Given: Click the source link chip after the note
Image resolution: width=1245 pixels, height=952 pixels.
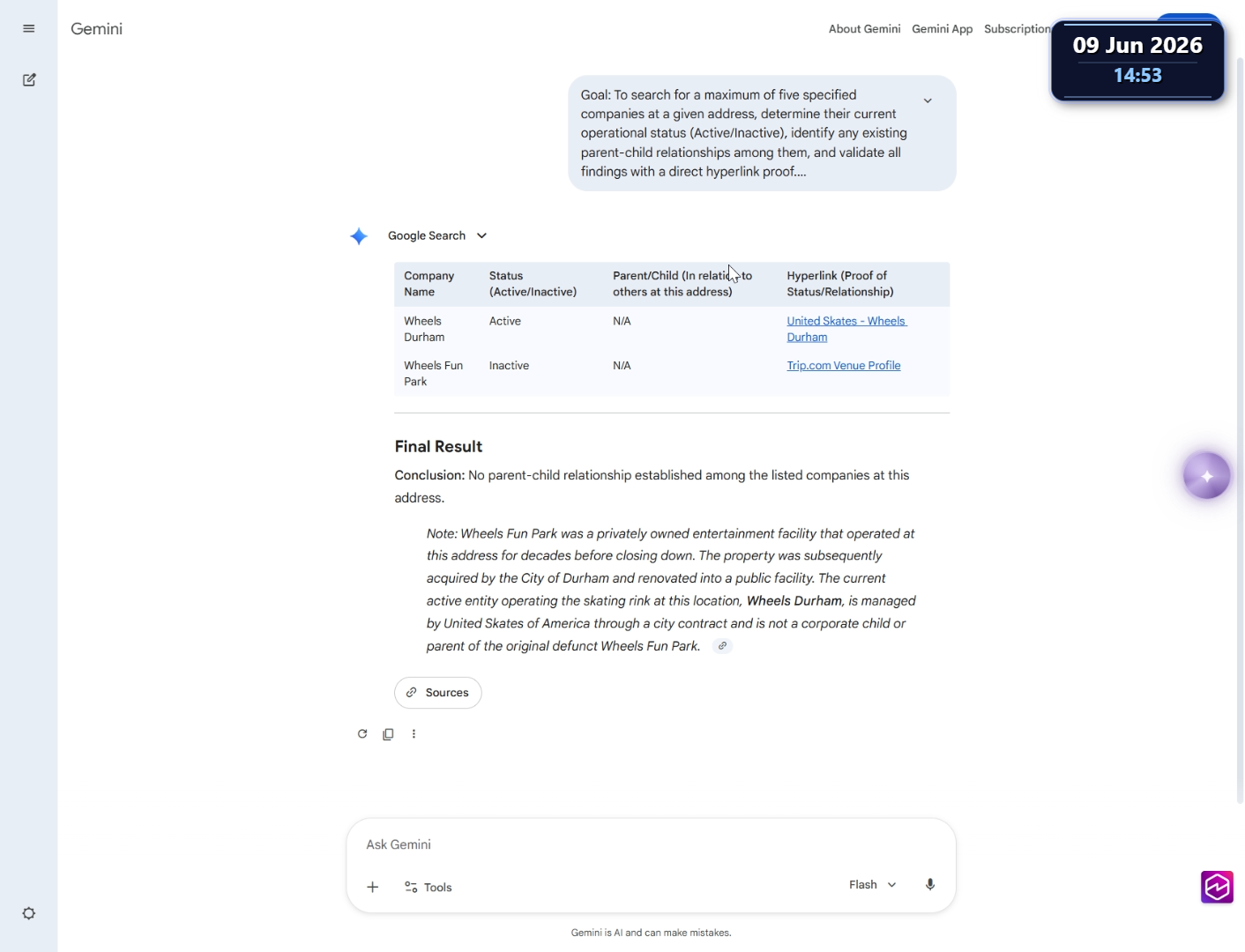Looking at the screenshot, I should coord(722,646).
